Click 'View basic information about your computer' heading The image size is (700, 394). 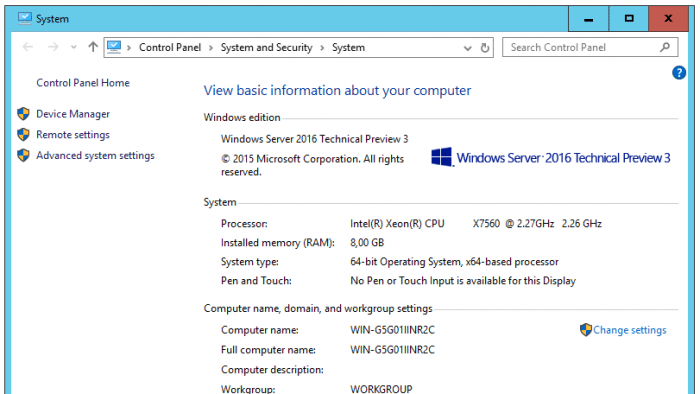click(338, 91)
